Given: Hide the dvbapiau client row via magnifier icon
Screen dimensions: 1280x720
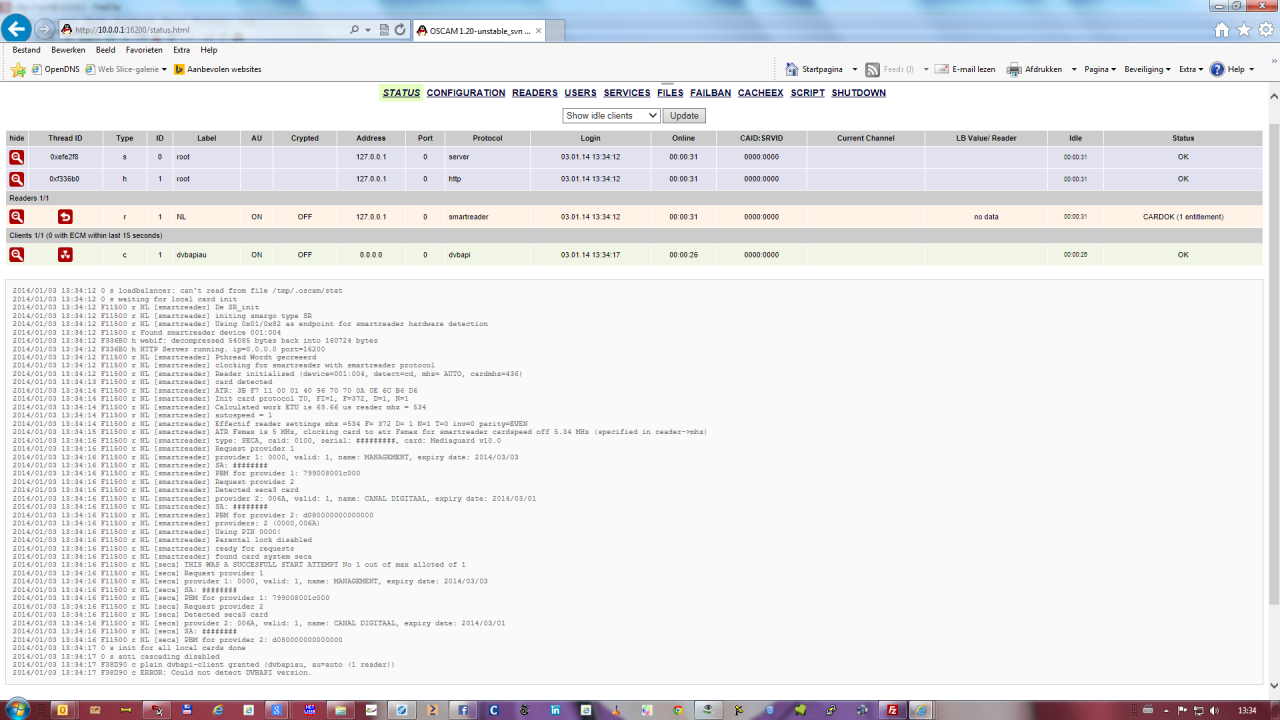Looking at the screenshot, I should tap(17, 255).
